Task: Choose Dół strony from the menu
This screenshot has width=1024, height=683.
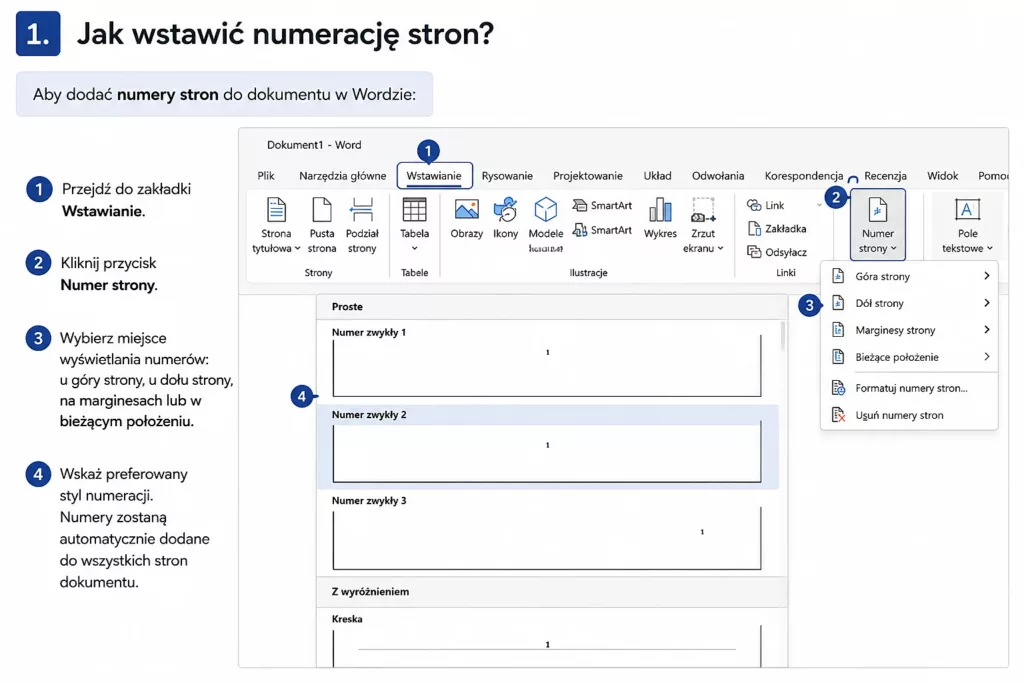Action: coord(909,303)
